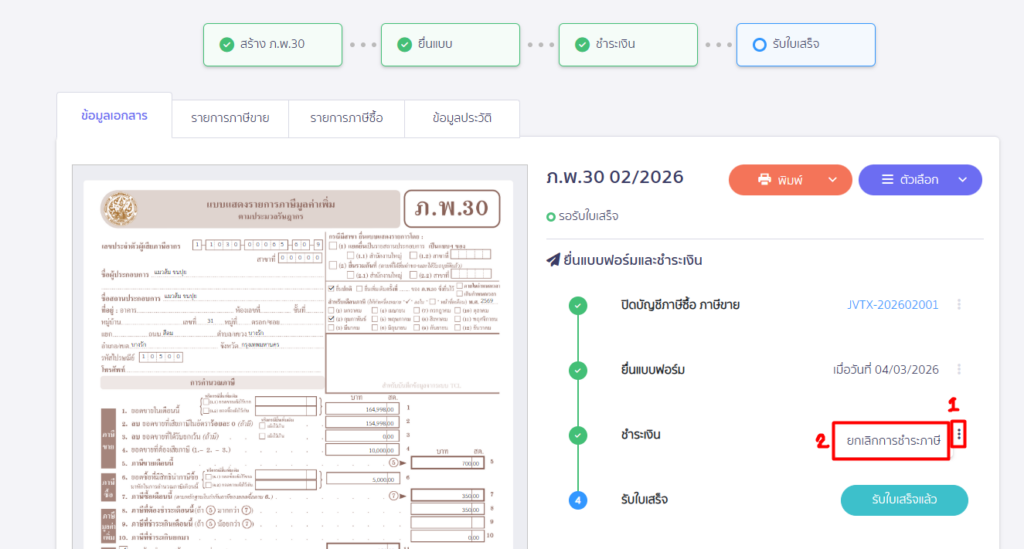Switch to รายการภาษีซื้อ tab
The image size is (1024, 549).
pyautogui.click(x=346, y=118)
